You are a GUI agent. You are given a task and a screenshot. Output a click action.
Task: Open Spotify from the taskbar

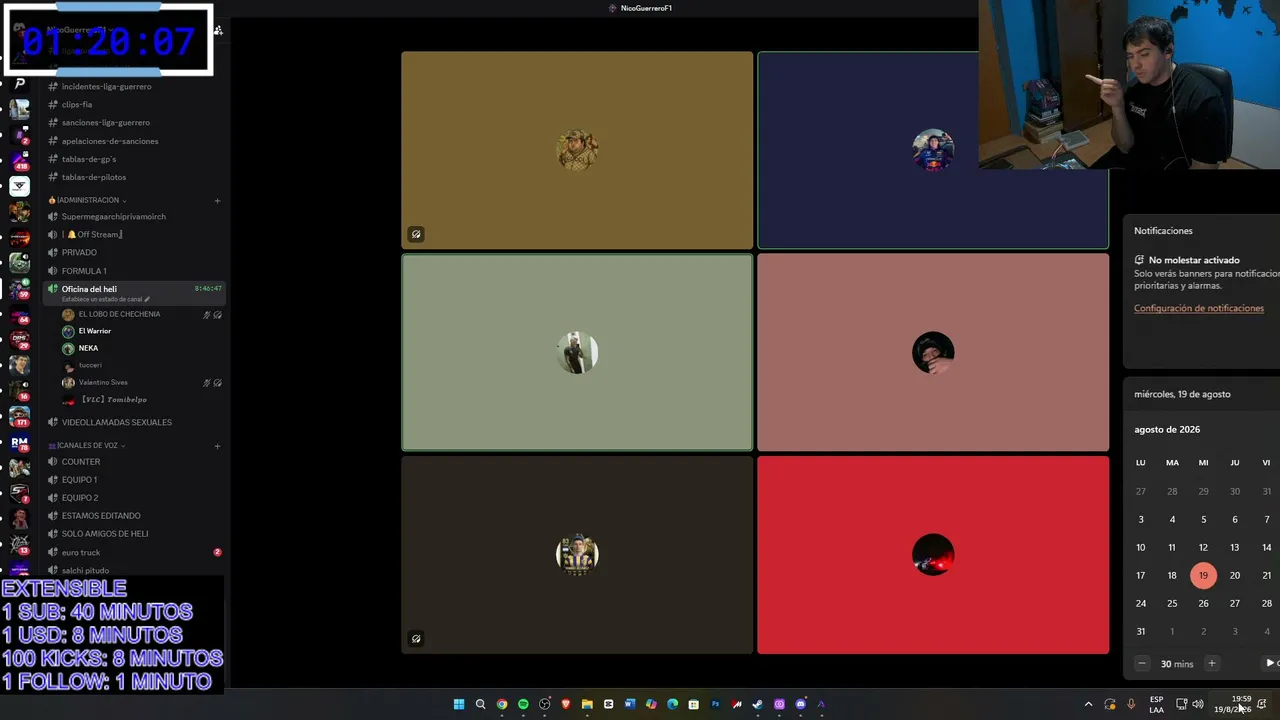coord(523,704)
